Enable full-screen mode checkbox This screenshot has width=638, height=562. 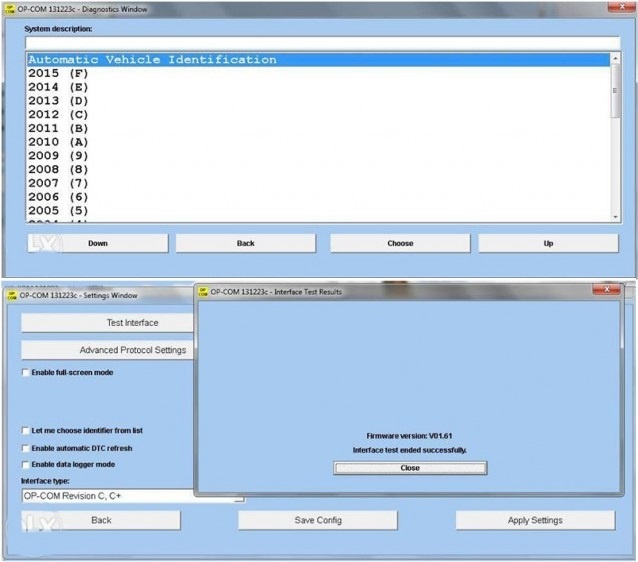pyautogui.click(x=25, y=373)
